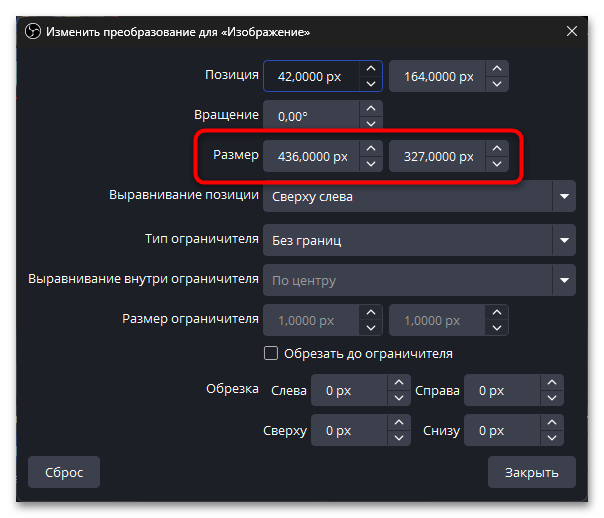Open Выравнивание позиции dropdown
Viewport: 604px width, 518px height.
pos(419,196)
